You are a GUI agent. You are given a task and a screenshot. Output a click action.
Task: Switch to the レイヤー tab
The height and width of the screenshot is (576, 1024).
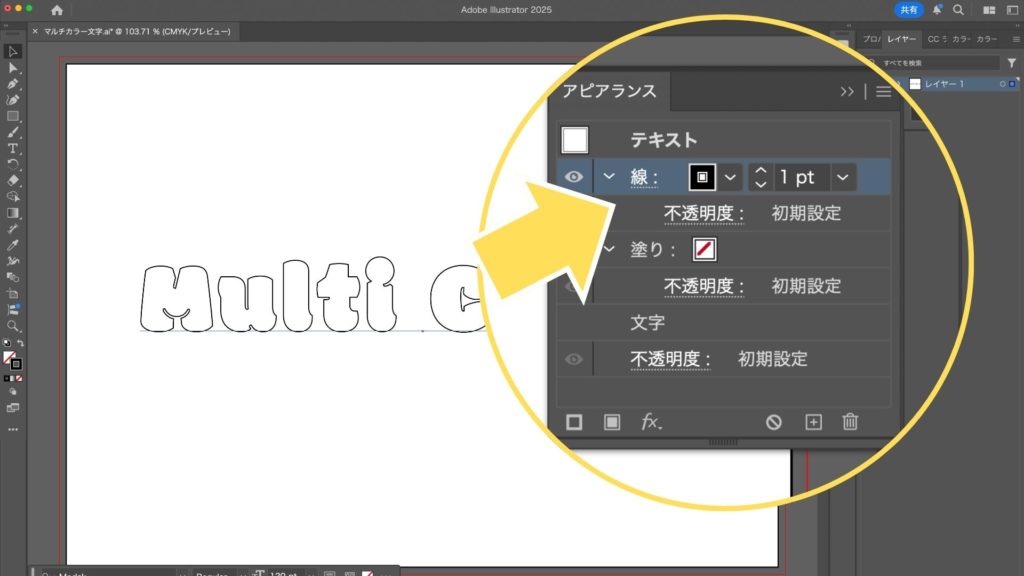pyautogui.click(x=903, y=39)
